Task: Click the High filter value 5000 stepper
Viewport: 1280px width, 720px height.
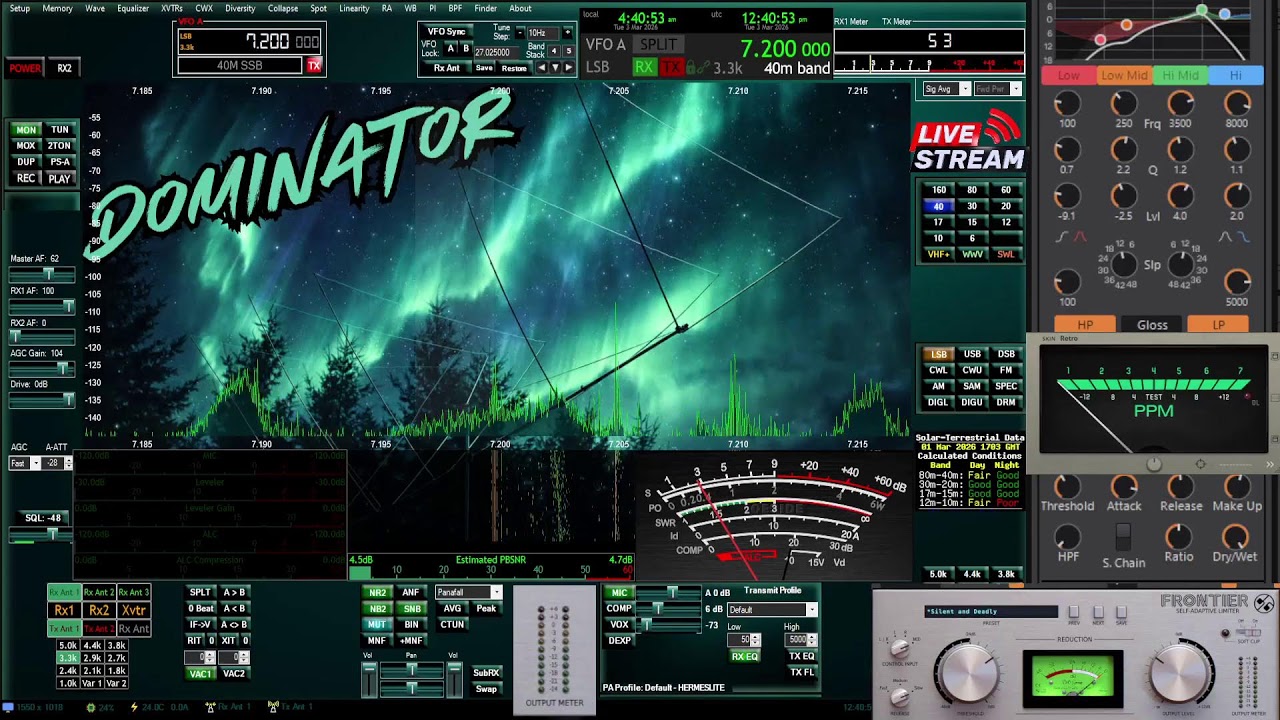Action: tap(802, 640)
